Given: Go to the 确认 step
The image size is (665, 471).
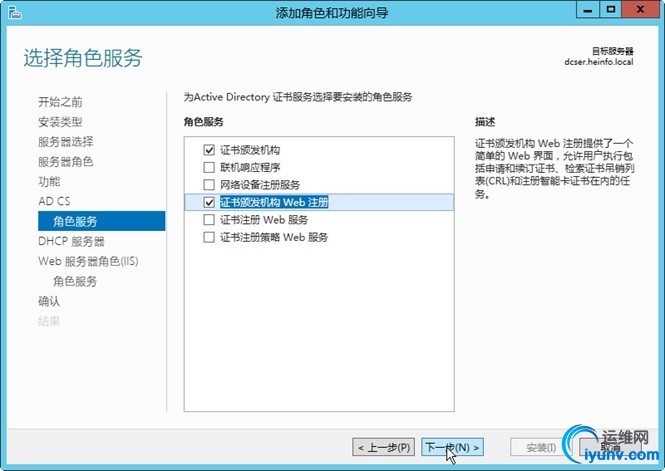Looking at the screenshot, I should pyautogui.click(x=49, y=301).
